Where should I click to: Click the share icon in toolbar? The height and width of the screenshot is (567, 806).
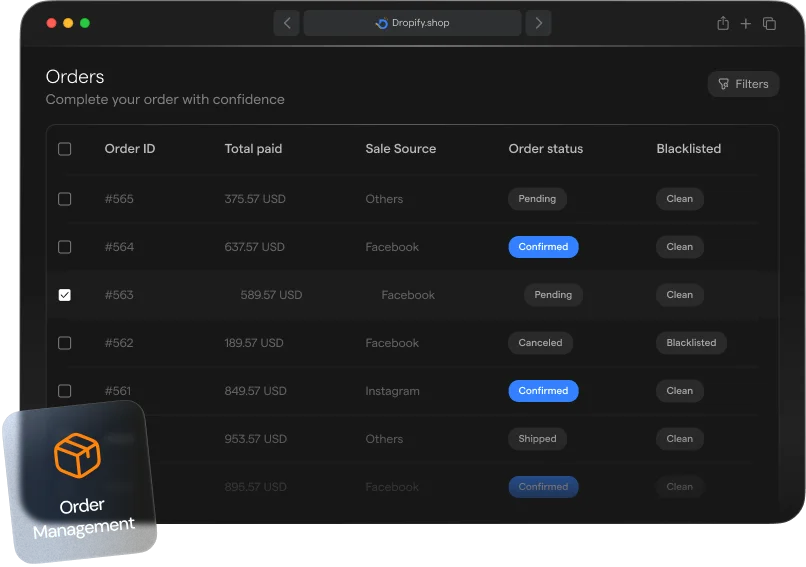click(x=723, y=24)
